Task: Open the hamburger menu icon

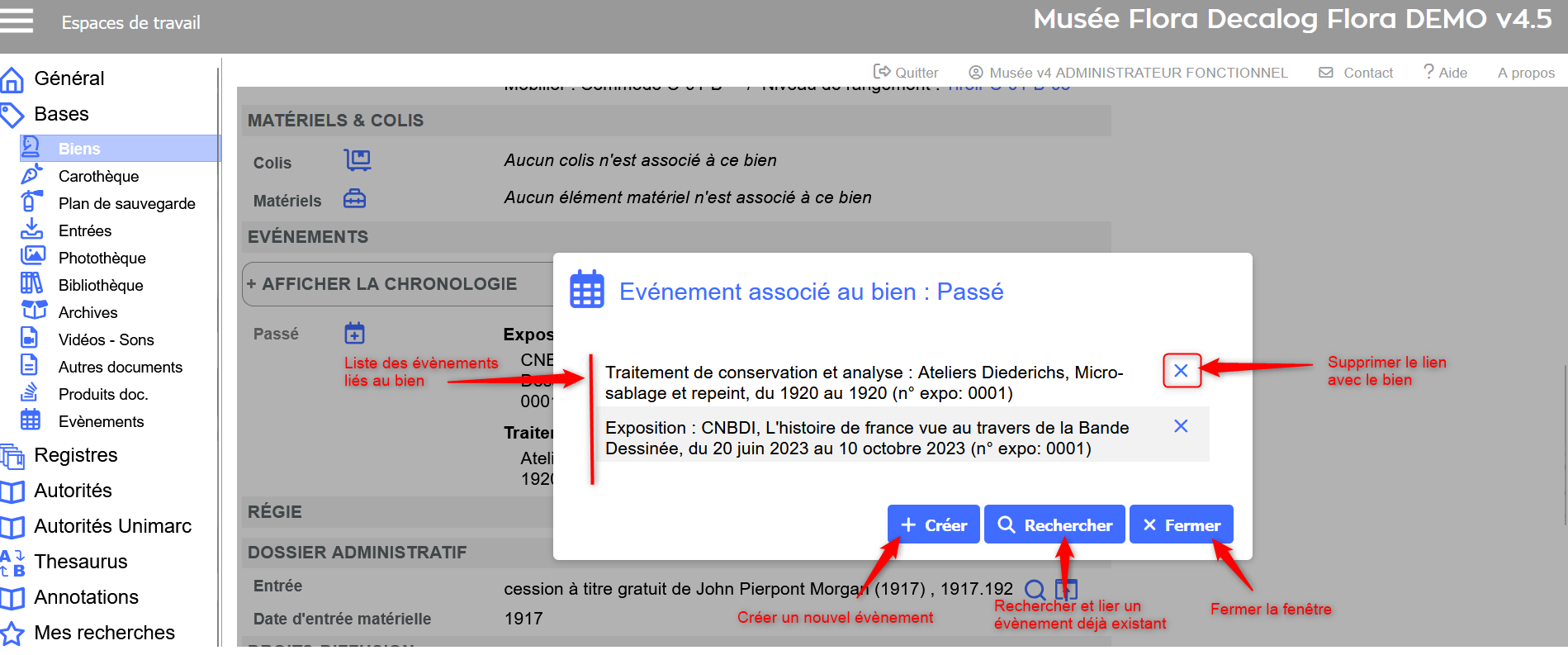Action: coord(17,21)
